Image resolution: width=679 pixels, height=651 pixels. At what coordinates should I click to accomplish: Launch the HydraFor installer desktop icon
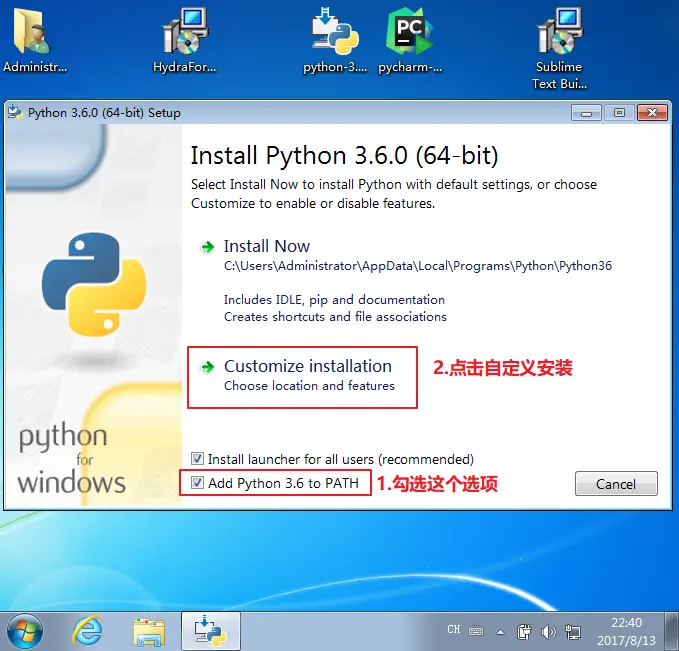pyautogui.click(x=184, y=41)
